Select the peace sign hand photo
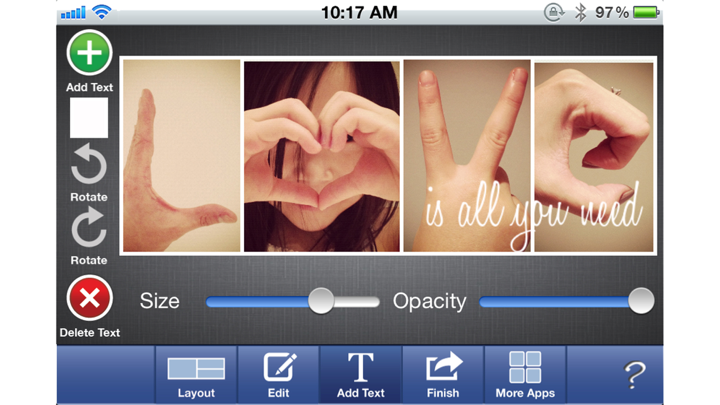The image size is (720, 405). click(x=467, y=156)
